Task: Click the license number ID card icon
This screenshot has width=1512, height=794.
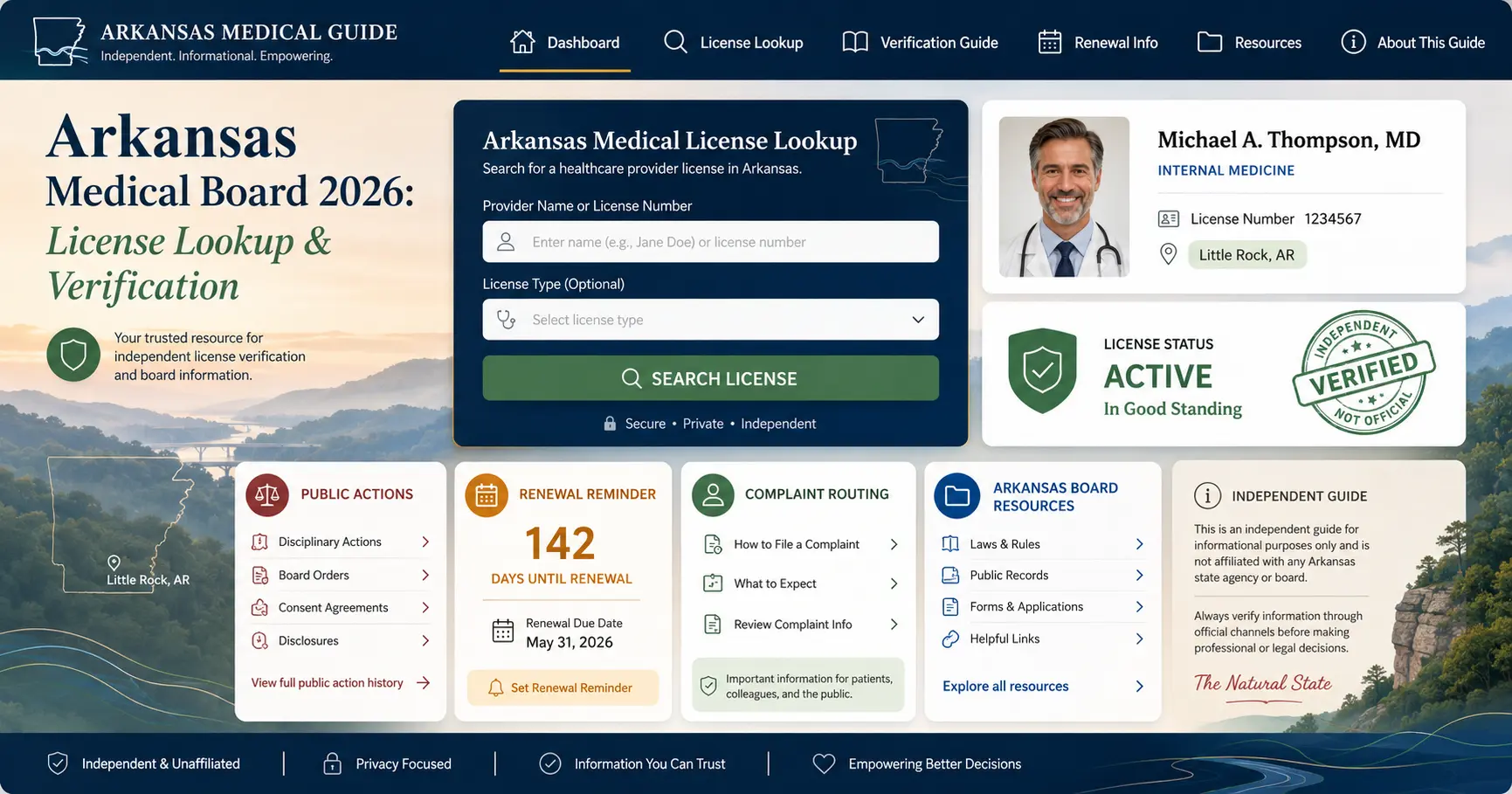Action: coord(1169,219)
